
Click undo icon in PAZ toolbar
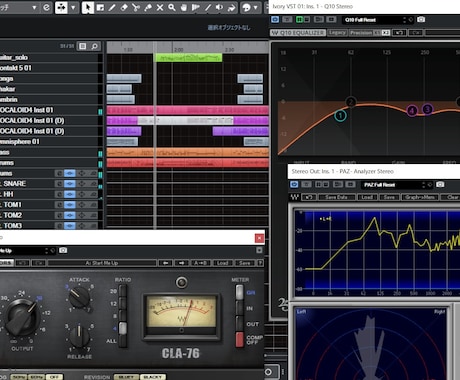(309, 197)
